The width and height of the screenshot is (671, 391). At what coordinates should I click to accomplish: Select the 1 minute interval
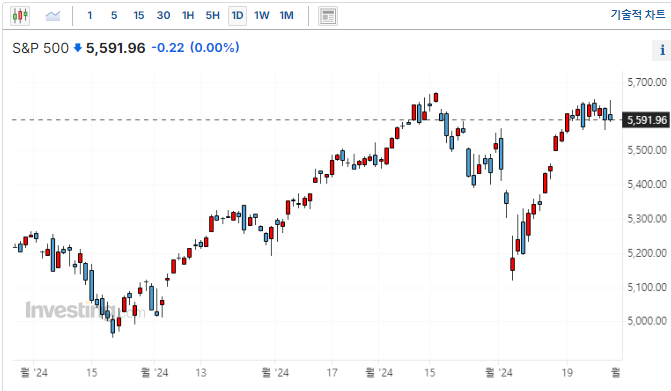tap(89, 16)
